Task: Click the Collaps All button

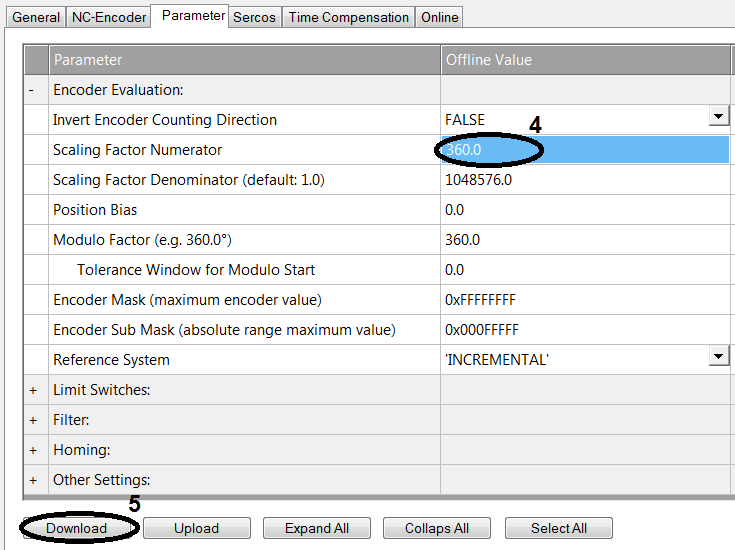Action: [x=437, y=528]
